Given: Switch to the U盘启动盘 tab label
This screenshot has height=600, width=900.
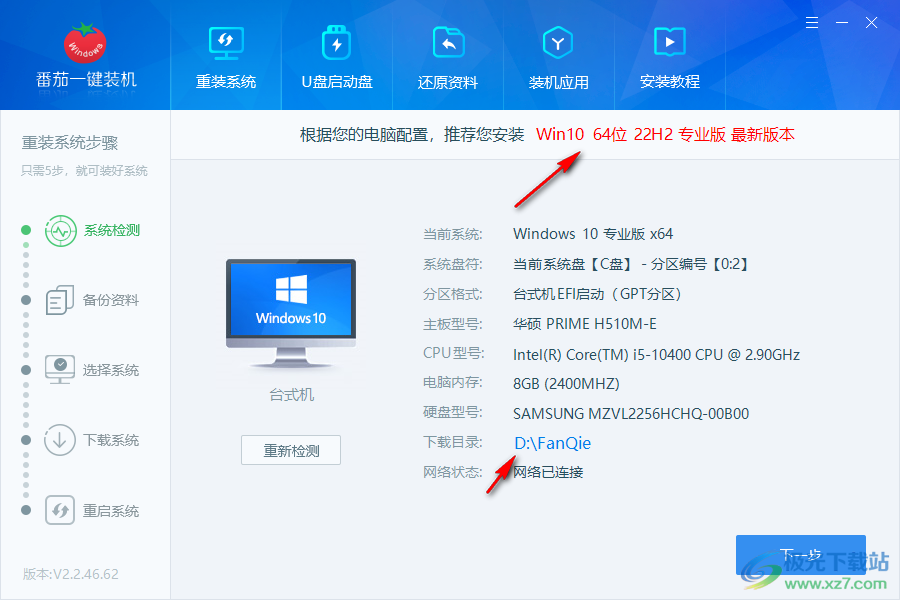Looking at the screenshot, I should pos(337,82).
